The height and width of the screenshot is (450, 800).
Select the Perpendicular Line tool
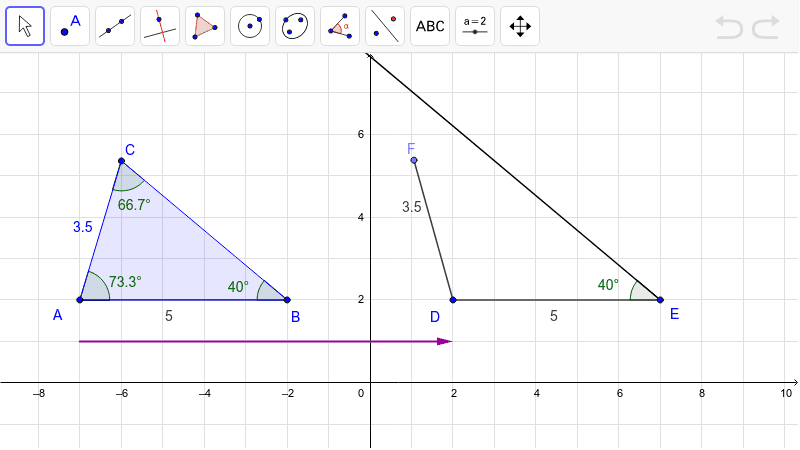point(160,26)
